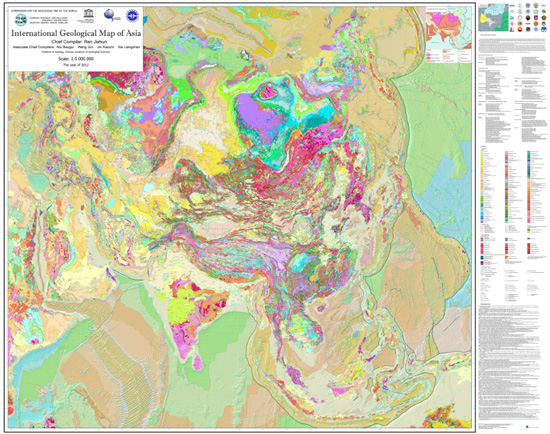Click the red circular logo in bottom logo row
This screenshot has width=550, height=434.
520,29
